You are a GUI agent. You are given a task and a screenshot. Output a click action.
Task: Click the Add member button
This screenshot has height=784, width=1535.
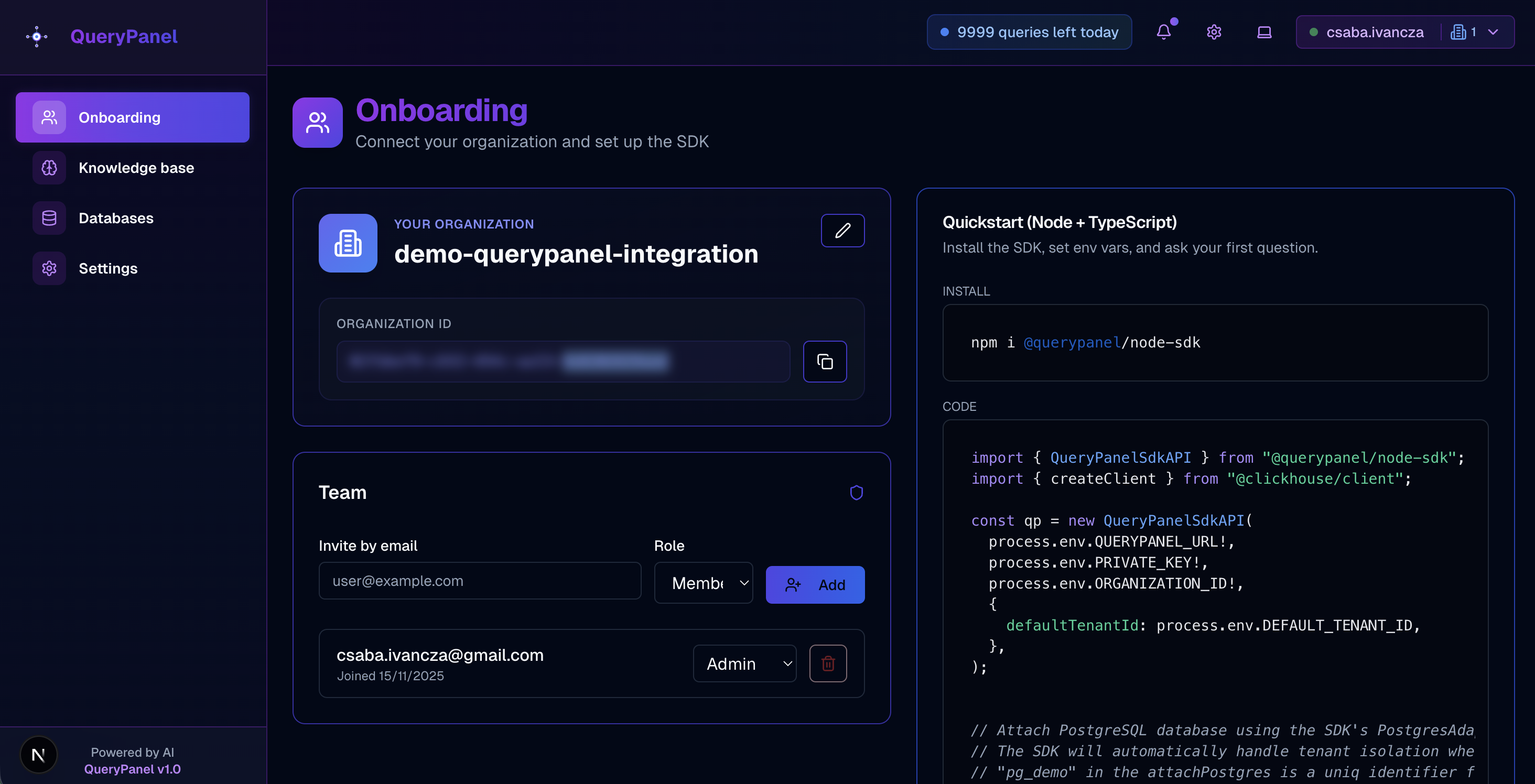click(x=815, y=585)
